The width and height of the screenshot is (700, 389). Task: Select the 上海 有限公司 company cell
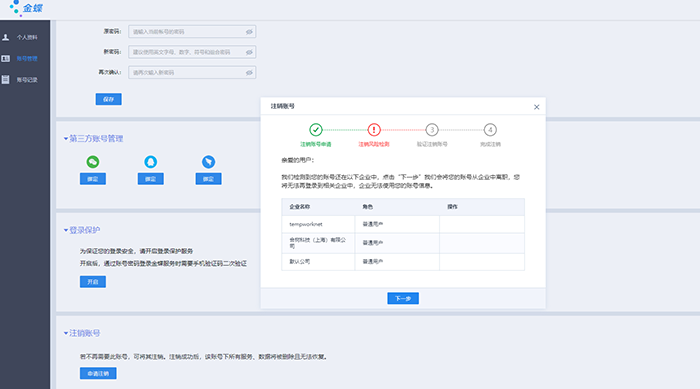pyautogui.click(x=317, y=243)
